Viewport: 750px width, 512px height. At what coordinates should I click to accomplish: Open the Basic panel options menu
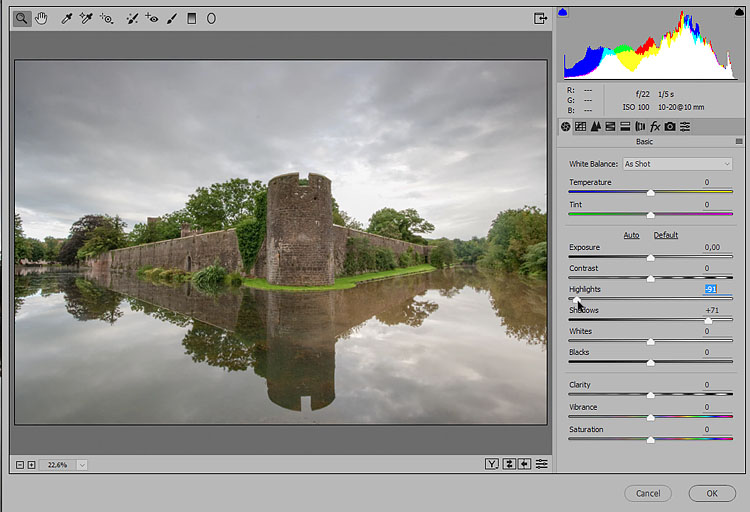[739, 142]
